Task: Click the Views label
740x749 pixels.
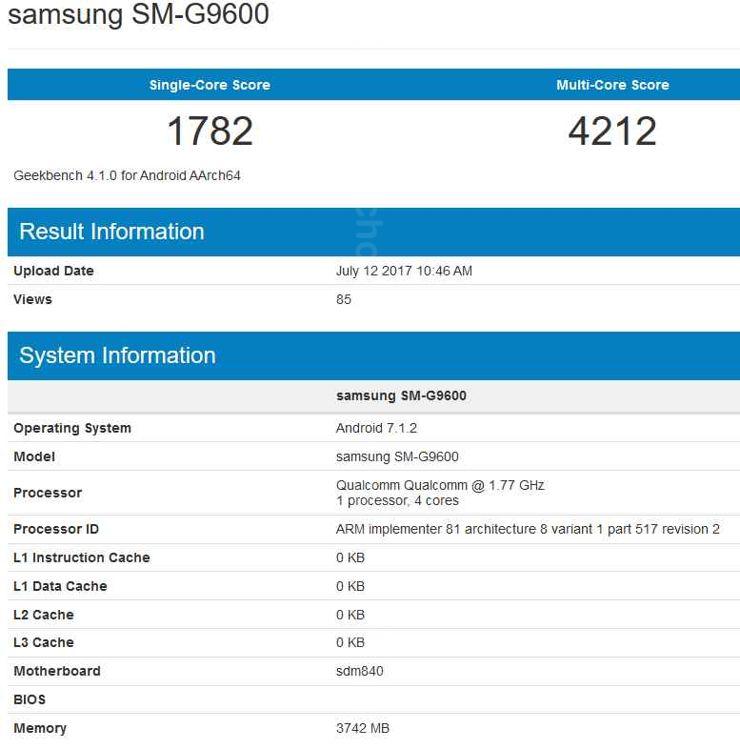Action: pyautogui.click(x=32, y=300)
